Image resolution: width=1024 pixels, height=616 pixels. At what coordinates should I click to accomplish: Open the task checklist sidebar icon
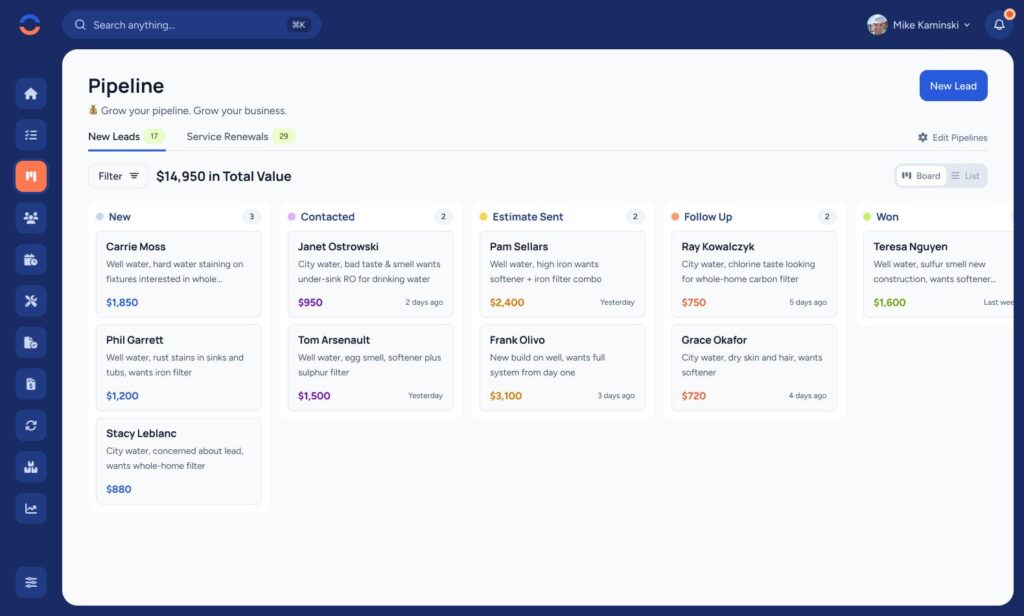point(31,135)
